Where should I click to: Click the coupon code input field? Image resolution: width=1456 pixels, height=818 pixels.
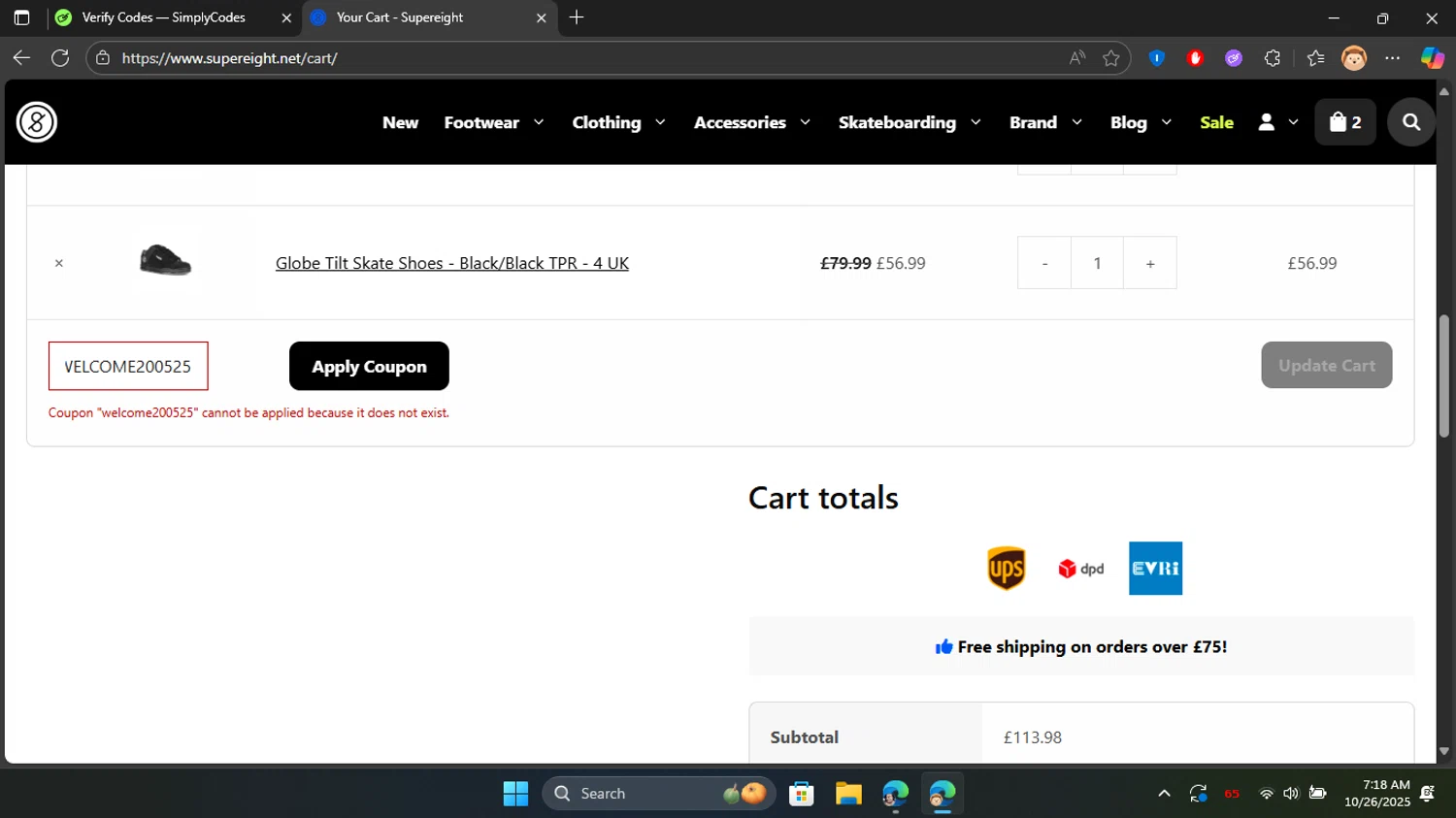click(128, 366)
